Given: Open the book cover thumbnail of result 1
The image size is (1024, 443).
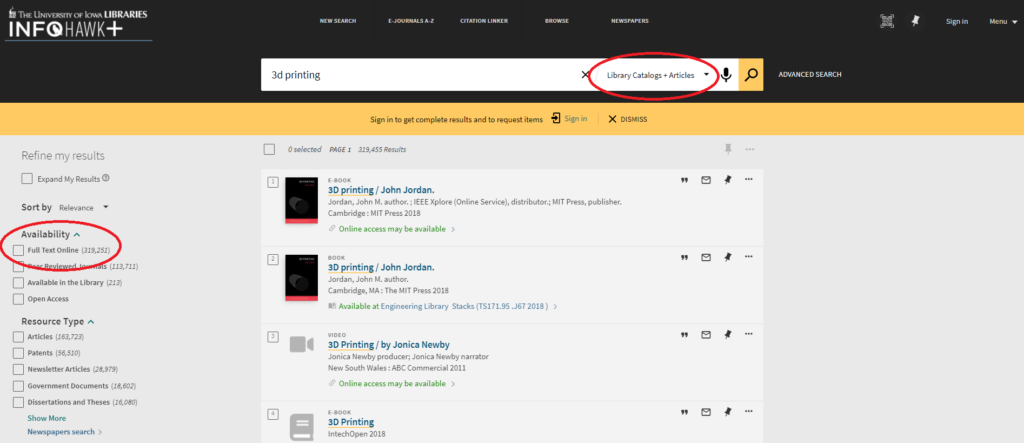Looking at the screenshot, I should pyautogui.click(x=302, y=201).
